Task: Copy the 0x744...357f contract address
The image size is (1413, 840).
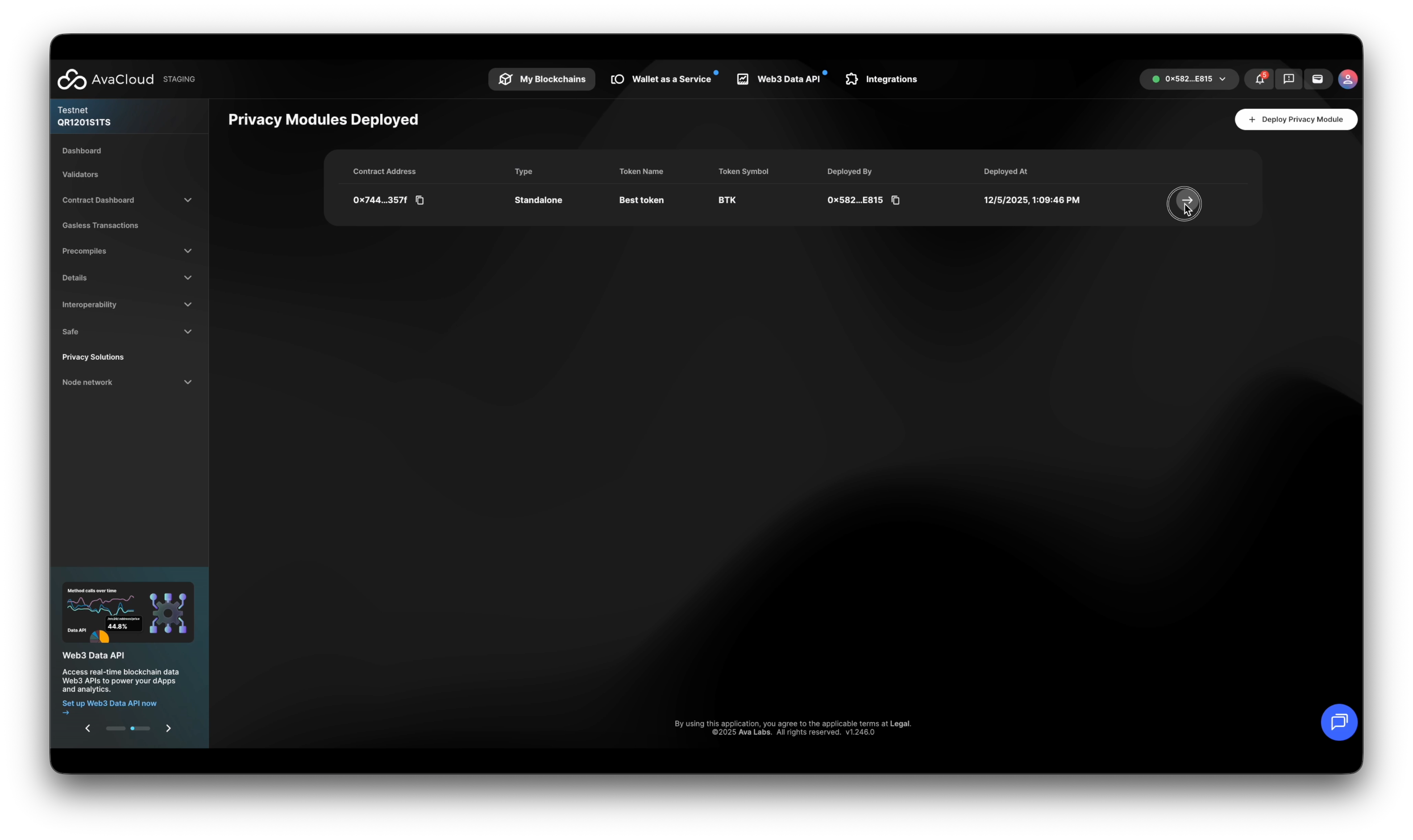Action: point(420,200)
